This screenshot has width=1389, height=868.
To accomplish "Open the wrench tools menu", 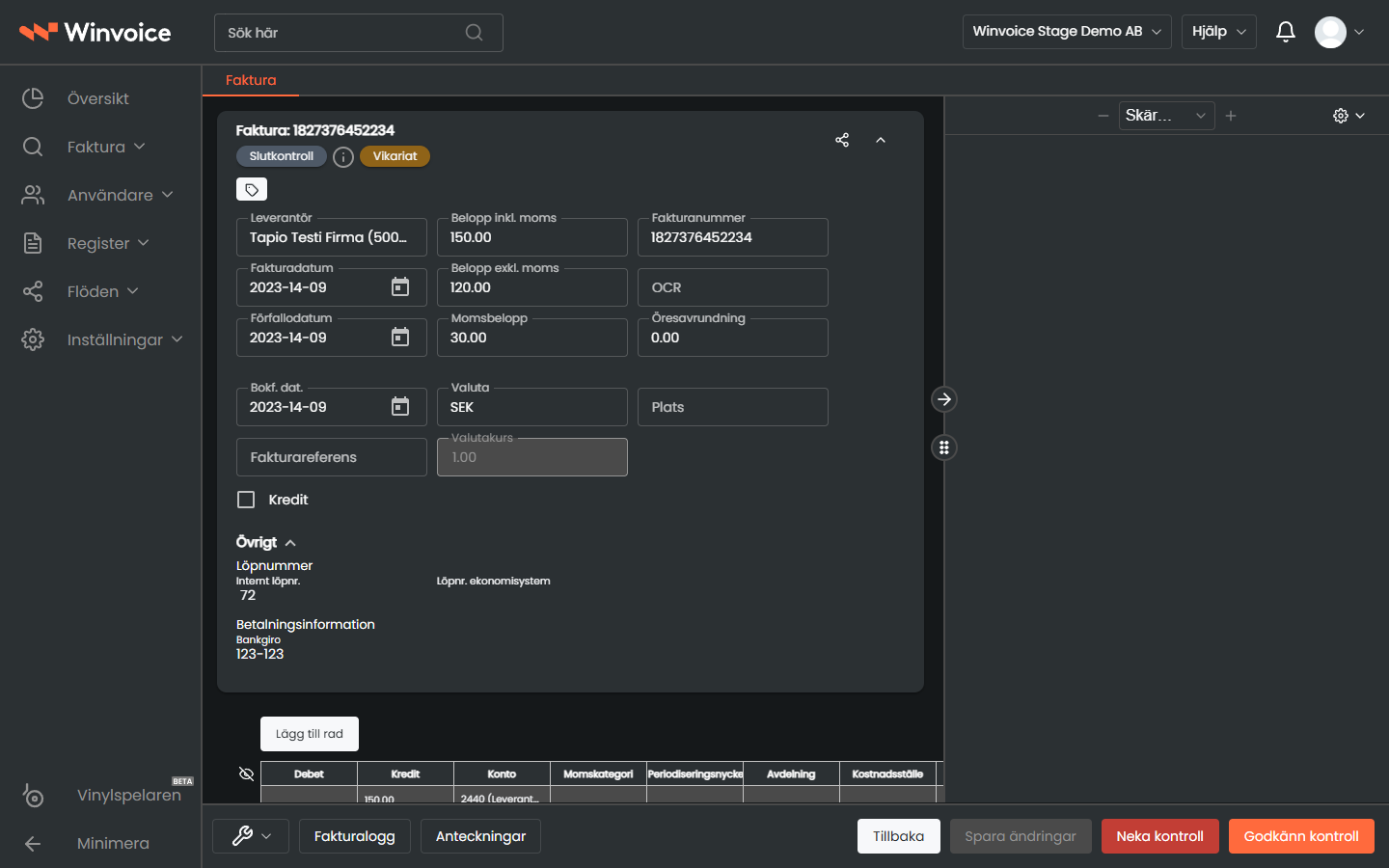I will 252,836.
